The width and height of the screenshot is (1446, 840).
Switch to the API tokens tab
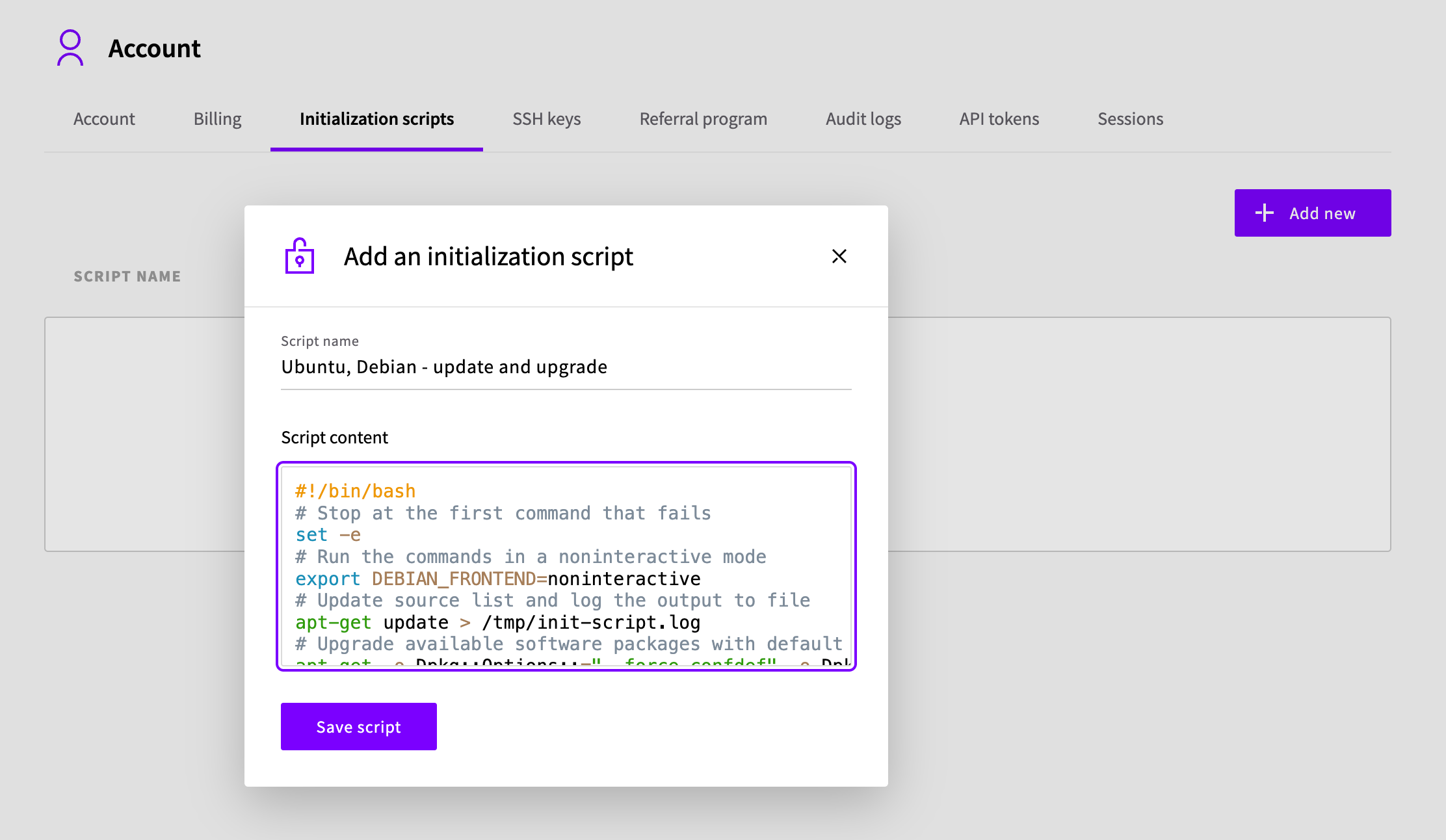999,119
